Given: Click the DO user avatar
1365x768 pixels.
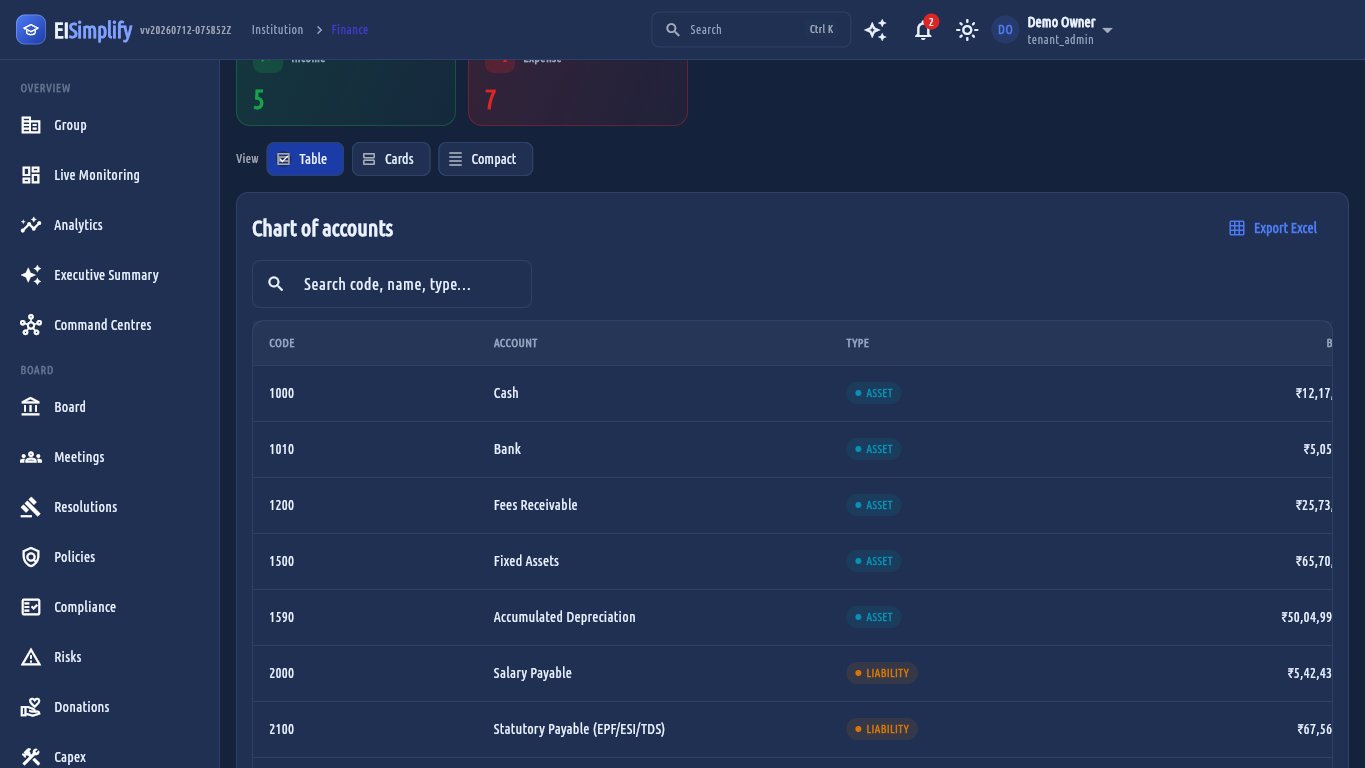Looking at the screenshot, I should pyautogui.click(x=1005, y=30).
